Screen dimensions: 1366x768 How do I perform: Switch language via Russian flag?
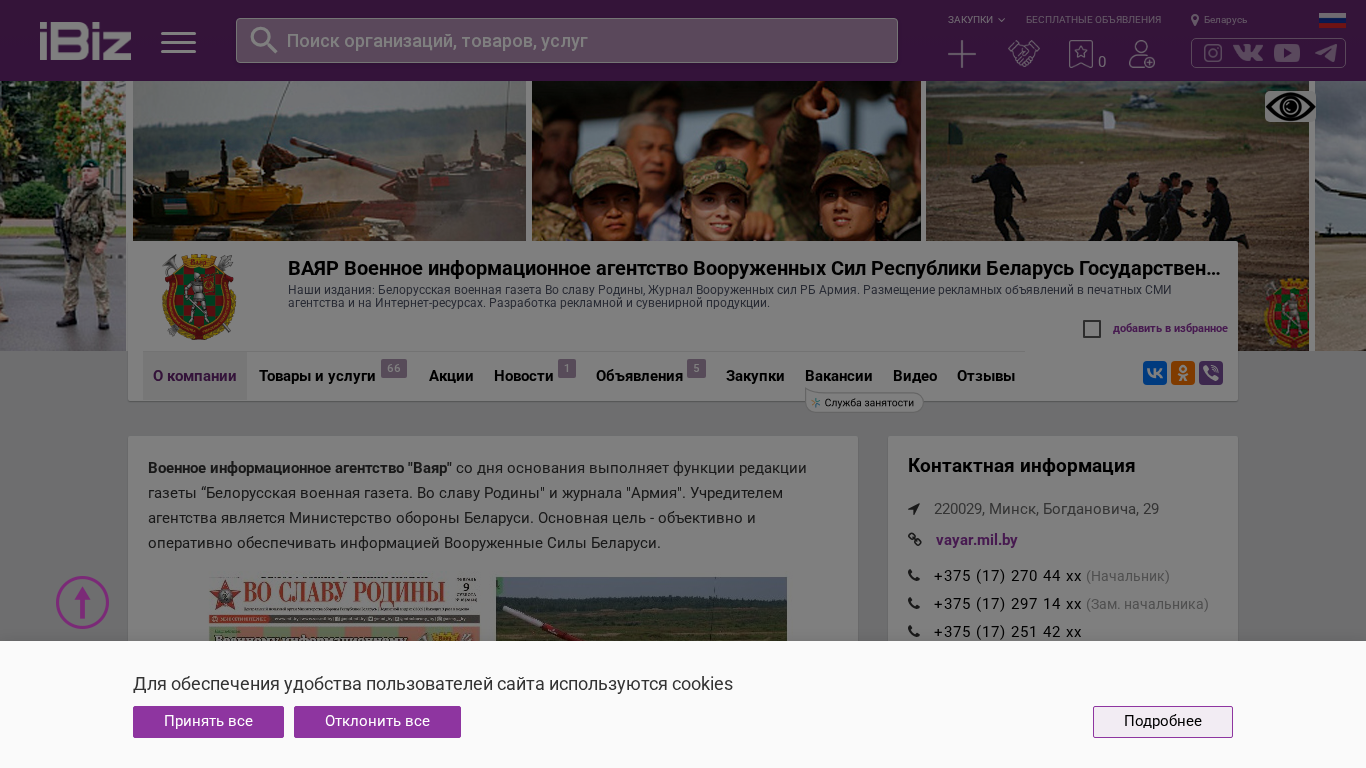click(x=1332, y=20)
